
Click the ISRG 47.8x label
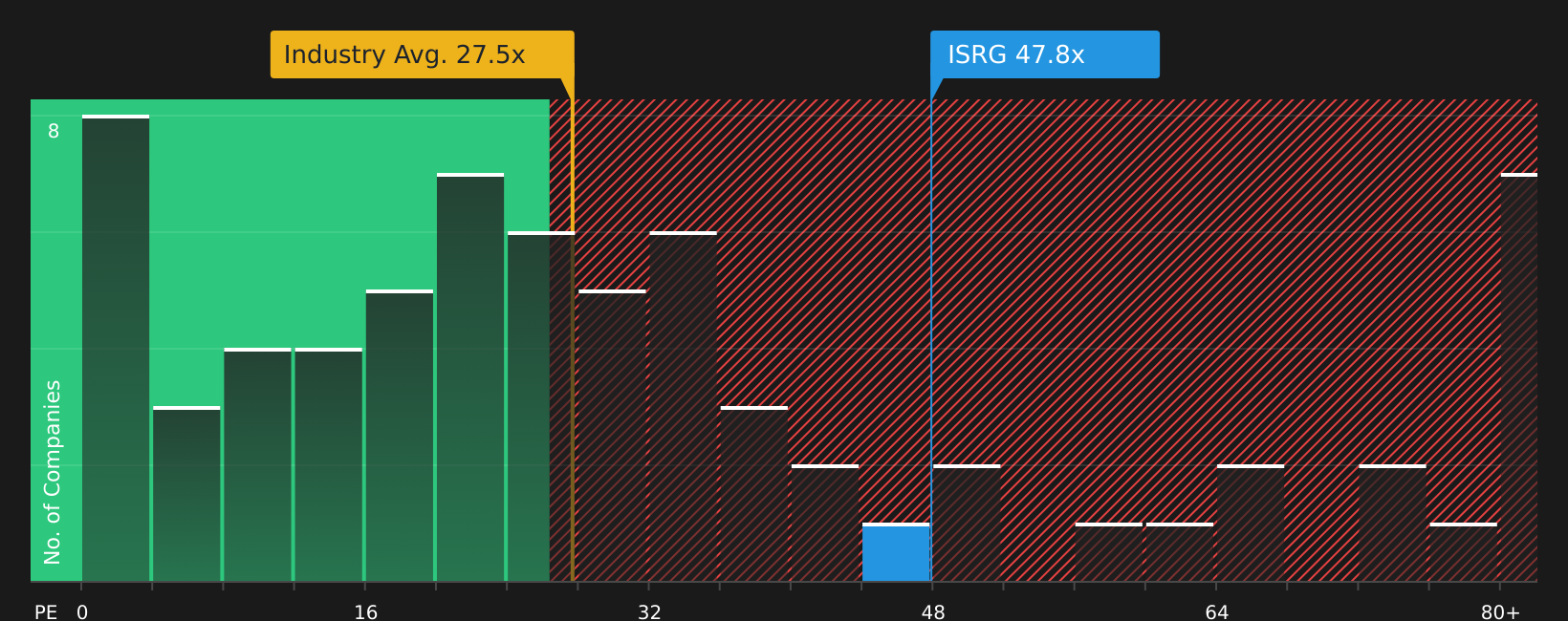coord(1045,54)
